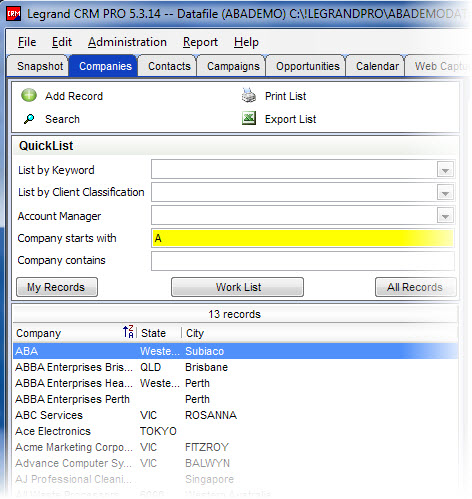Click the Work List button

click(x=238, y=287)
